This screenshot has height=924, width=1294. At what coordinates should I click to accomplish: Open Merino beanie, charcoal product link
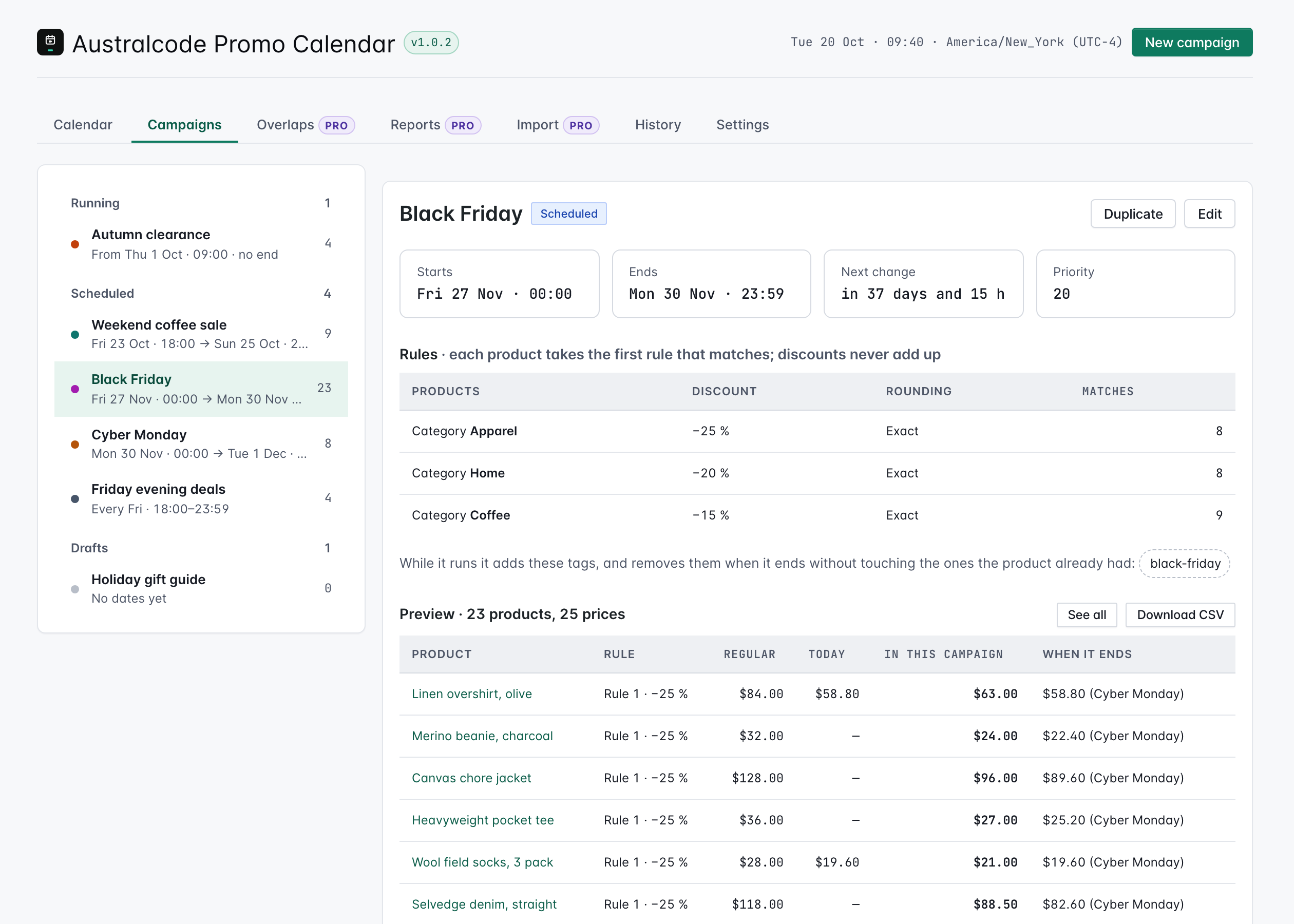click(x=482, y=736)
